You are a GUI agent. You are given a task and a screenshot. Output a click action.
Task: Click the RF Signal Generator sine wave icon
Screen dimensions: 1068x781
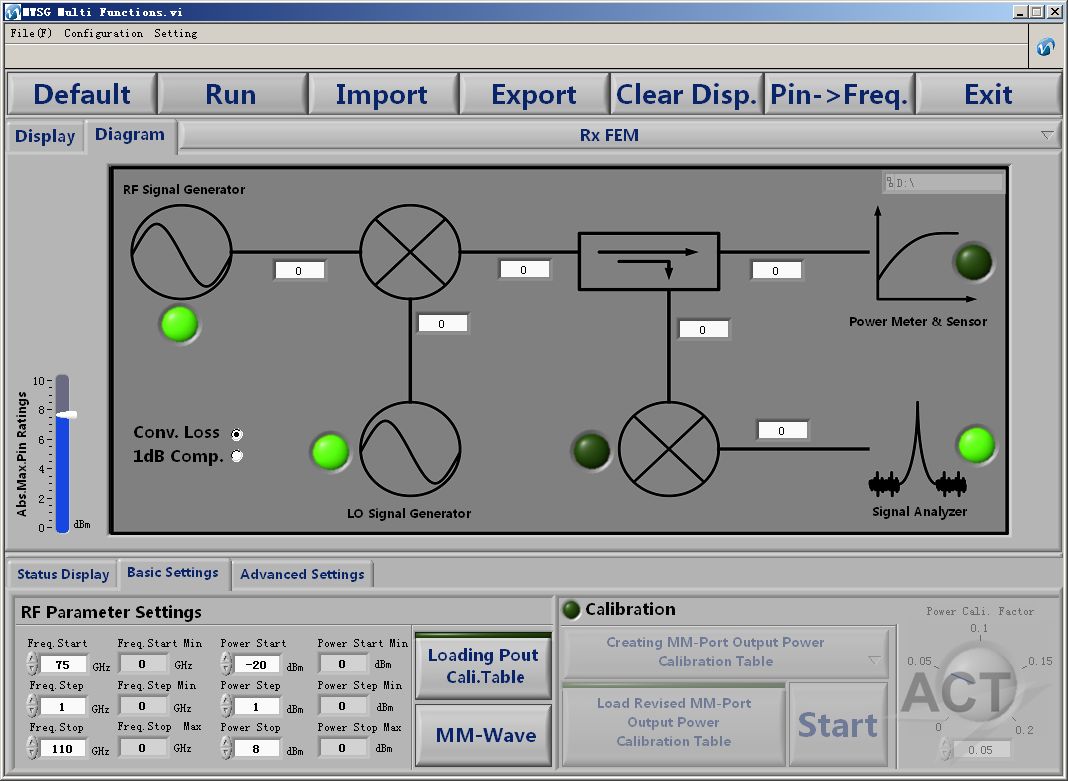[x=181, y=249]
